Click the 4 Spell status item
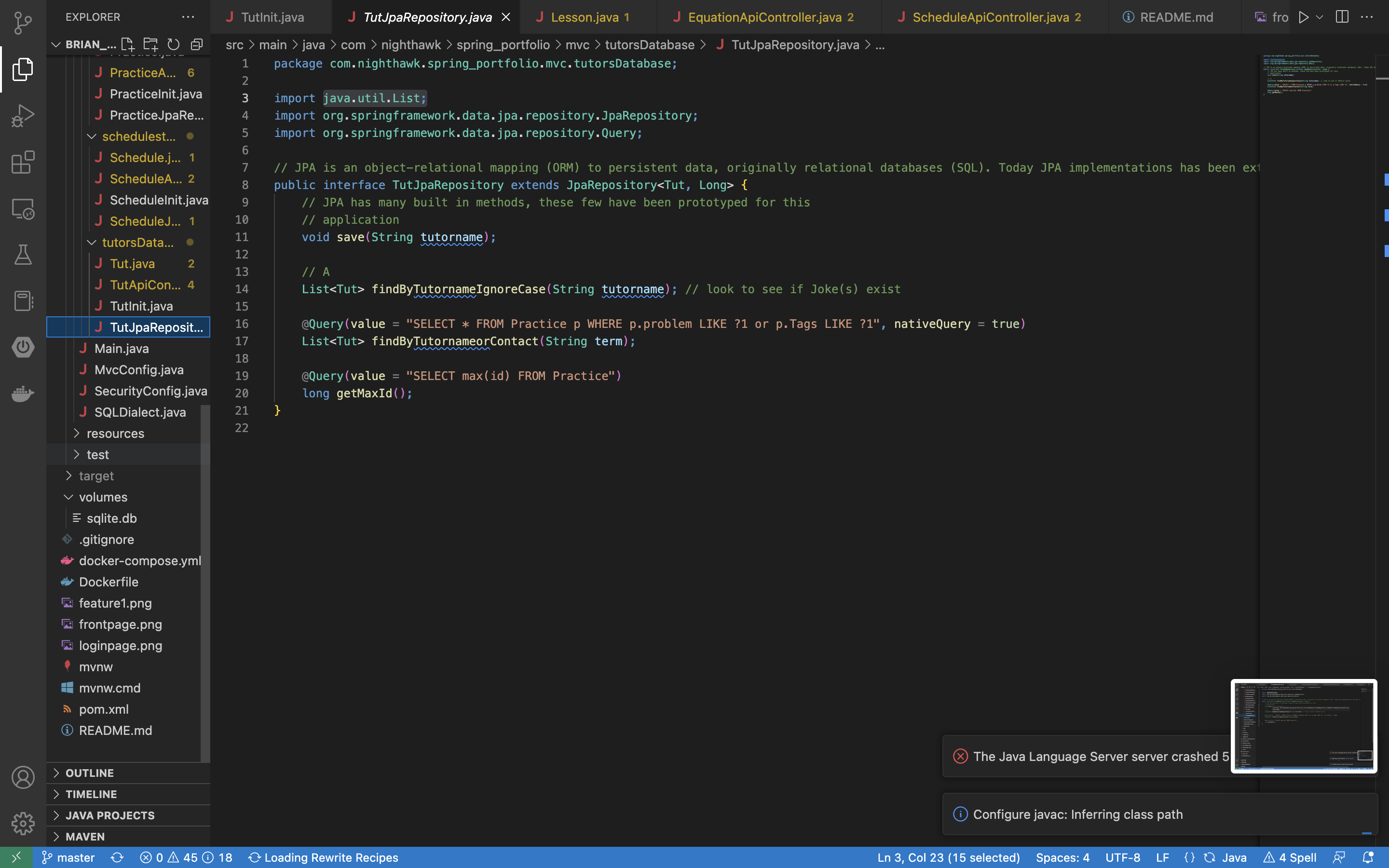Image resolution: width=1389 pixels, height=868 pixels. tap(1290, 857)
